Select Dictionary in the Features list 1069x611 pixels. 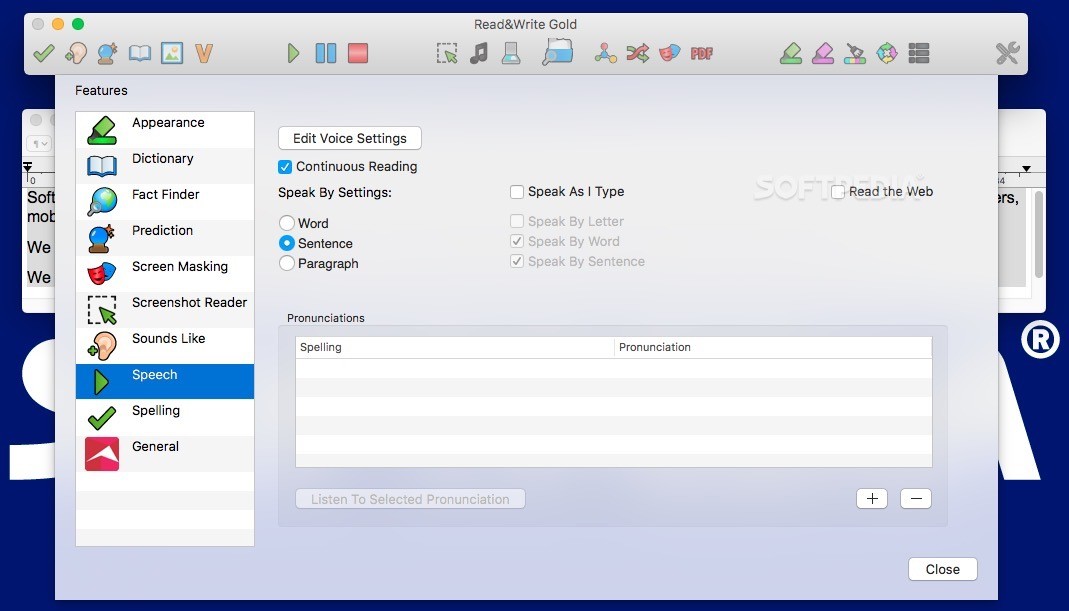click(x=165, y=166)
